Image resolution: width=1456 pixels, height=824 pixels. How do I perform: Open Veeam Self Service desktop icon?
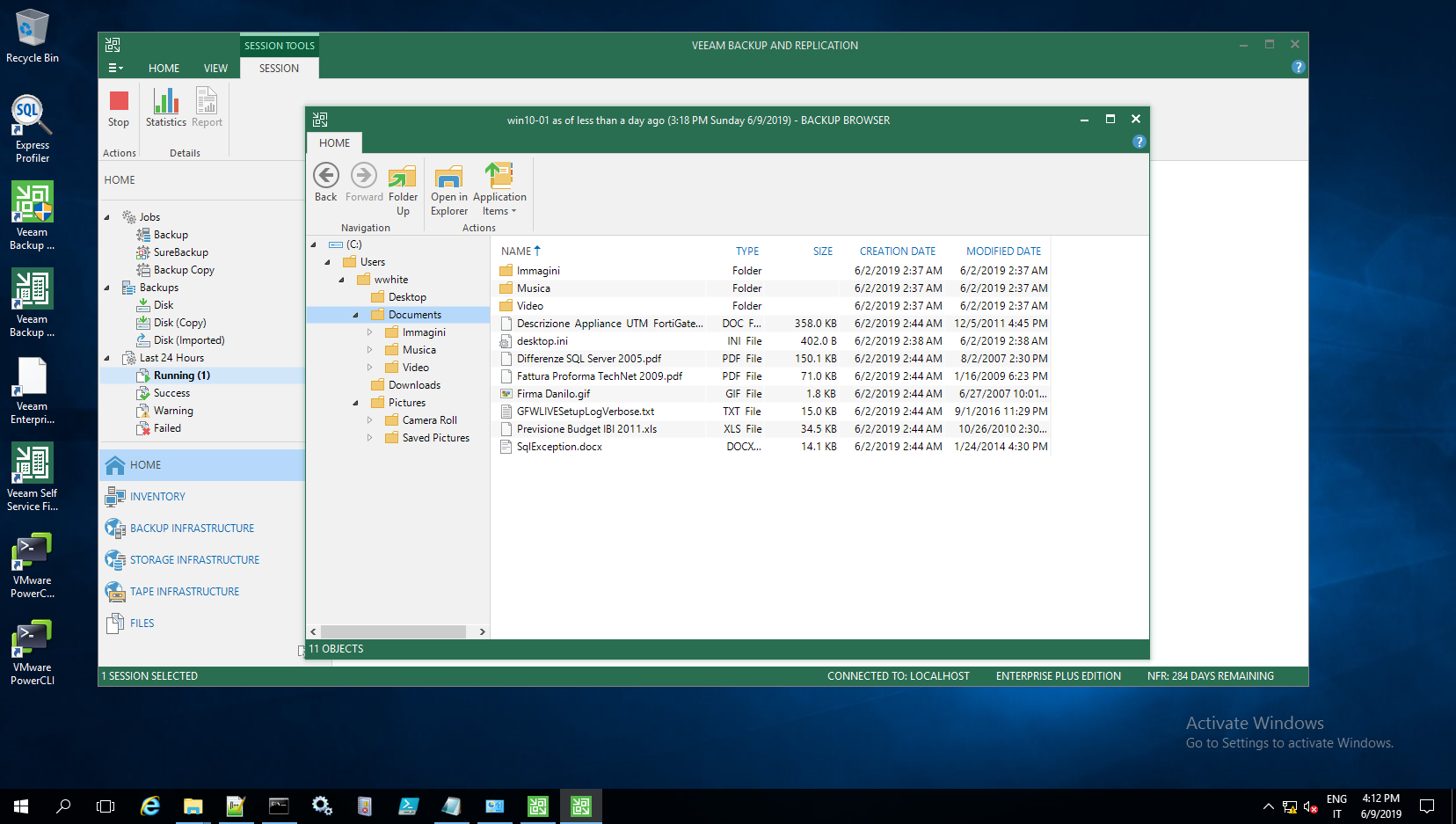pyautogui.click(x=33, y=478)
